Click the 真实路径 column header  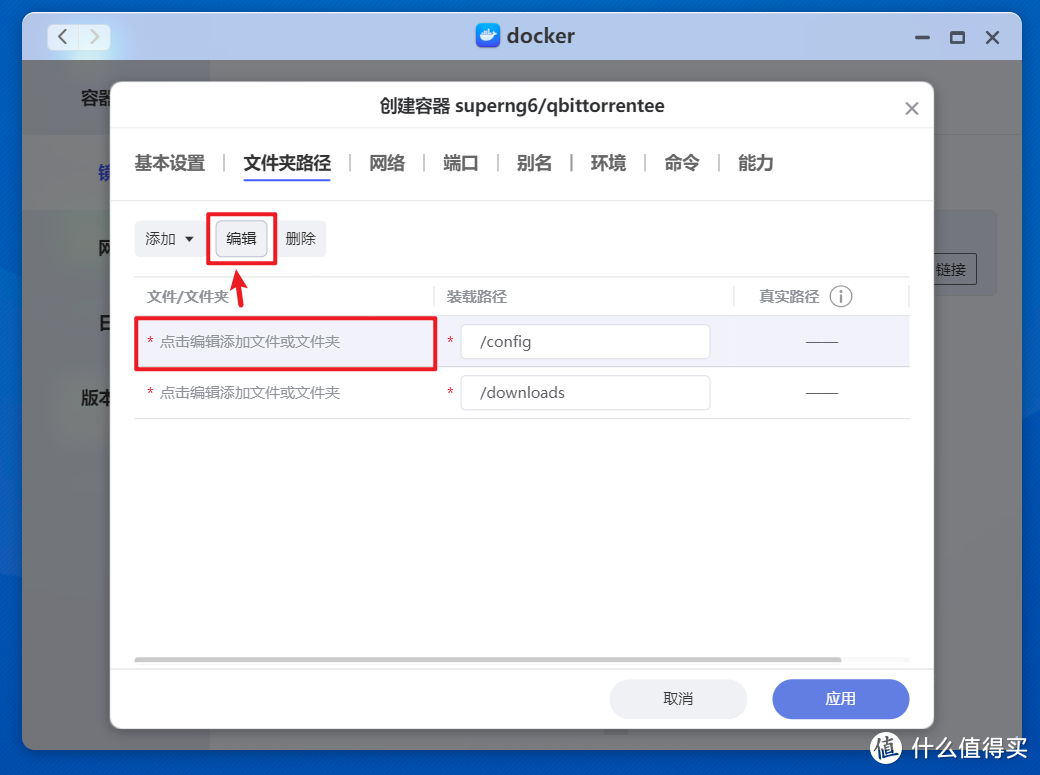tap(789, 297)
